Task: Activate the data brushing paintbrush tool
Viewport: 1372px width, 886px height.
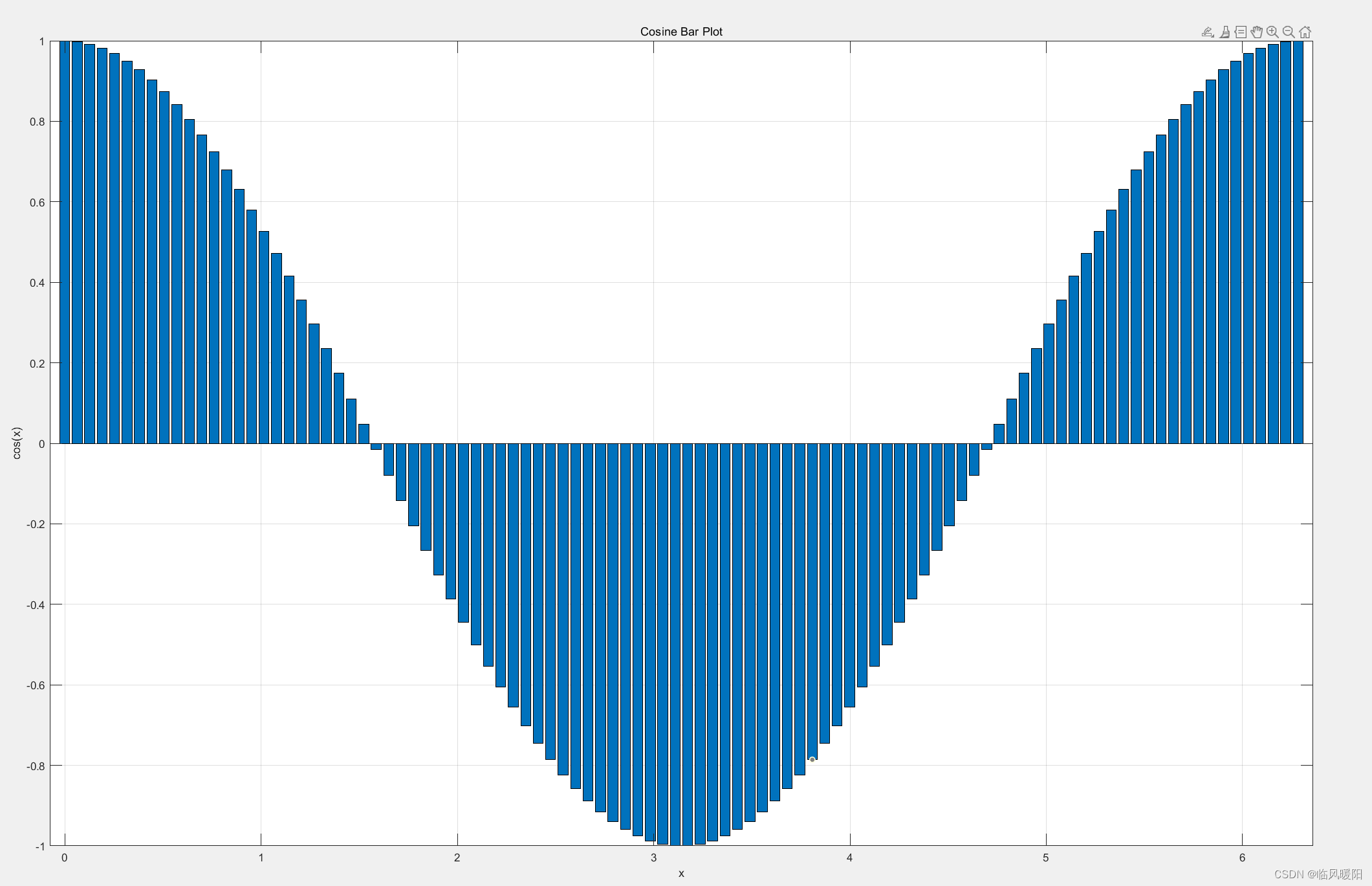Action: click(x=1225, y=32)
